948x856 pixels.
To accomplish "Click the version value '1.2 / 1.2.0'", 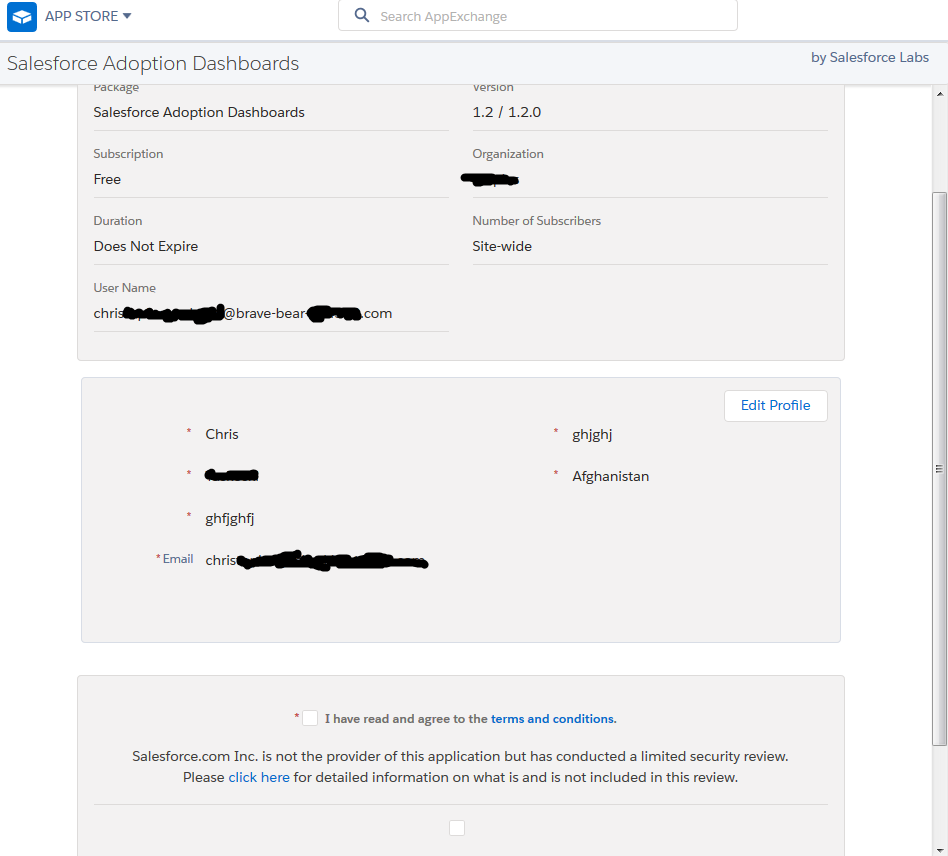I will click(x=507, y=112).
